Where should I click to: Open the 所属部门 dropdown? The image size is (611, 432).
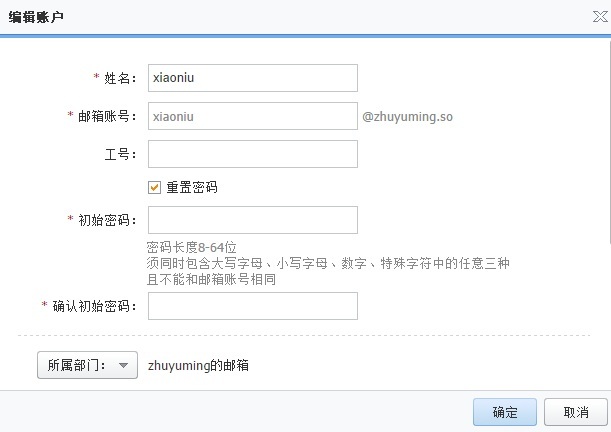click(x=86, y=366)
